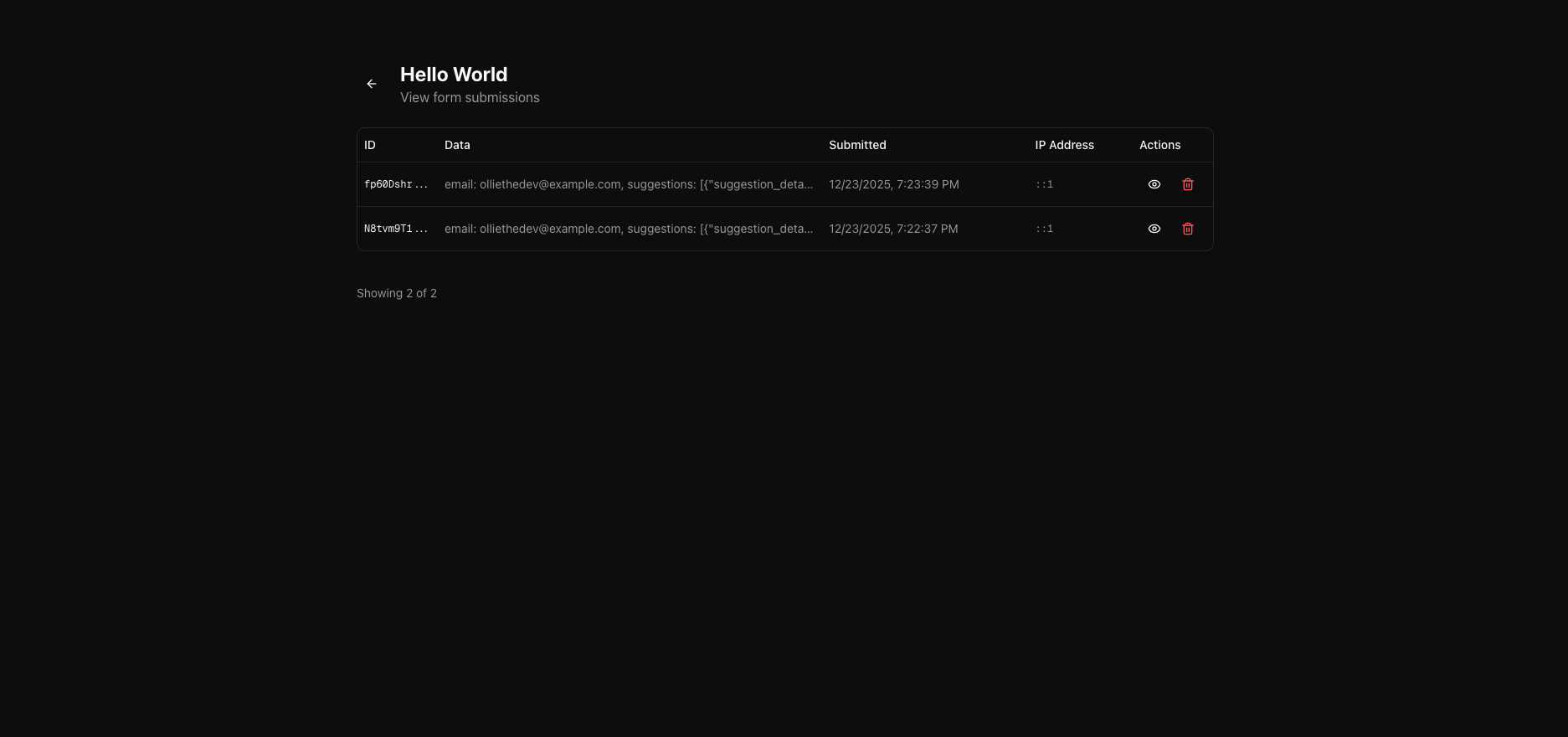Image resolution: width=1568 pixels, height=737 pixels.
Task: Click the 12/23/2025, 7:23:39 PM timestamp
Action: pyautogui.click(x=893, y=184)
